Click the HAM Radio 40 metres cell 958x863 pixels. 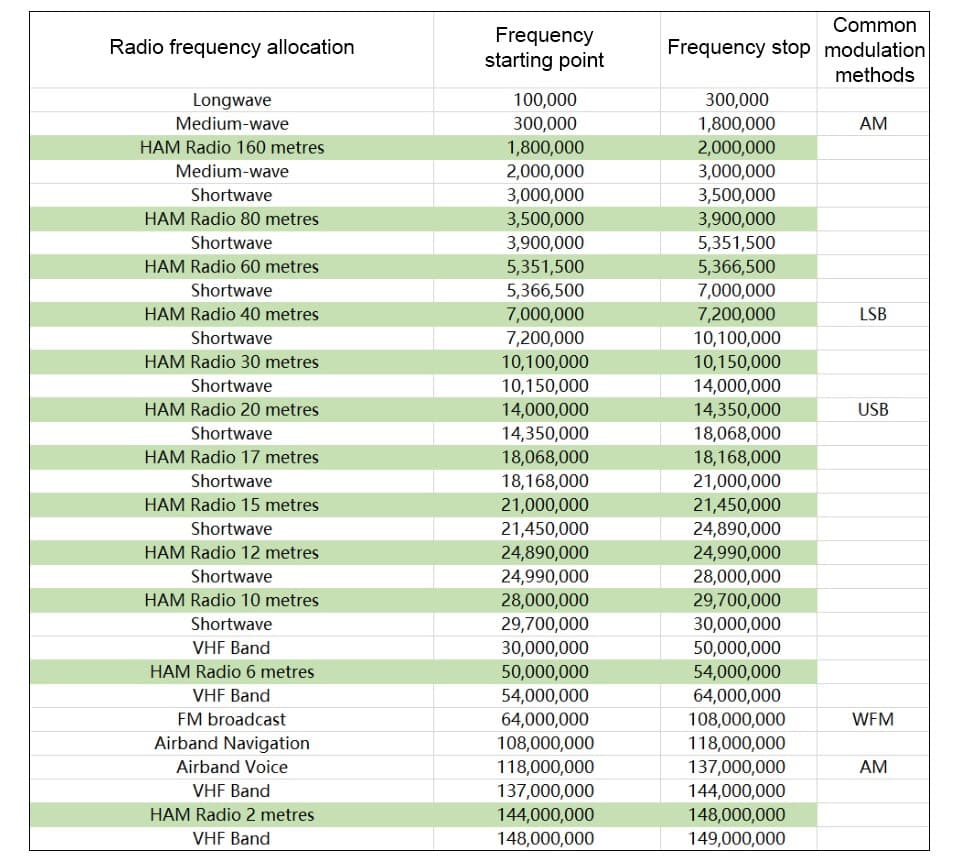(x=232, y=314)
